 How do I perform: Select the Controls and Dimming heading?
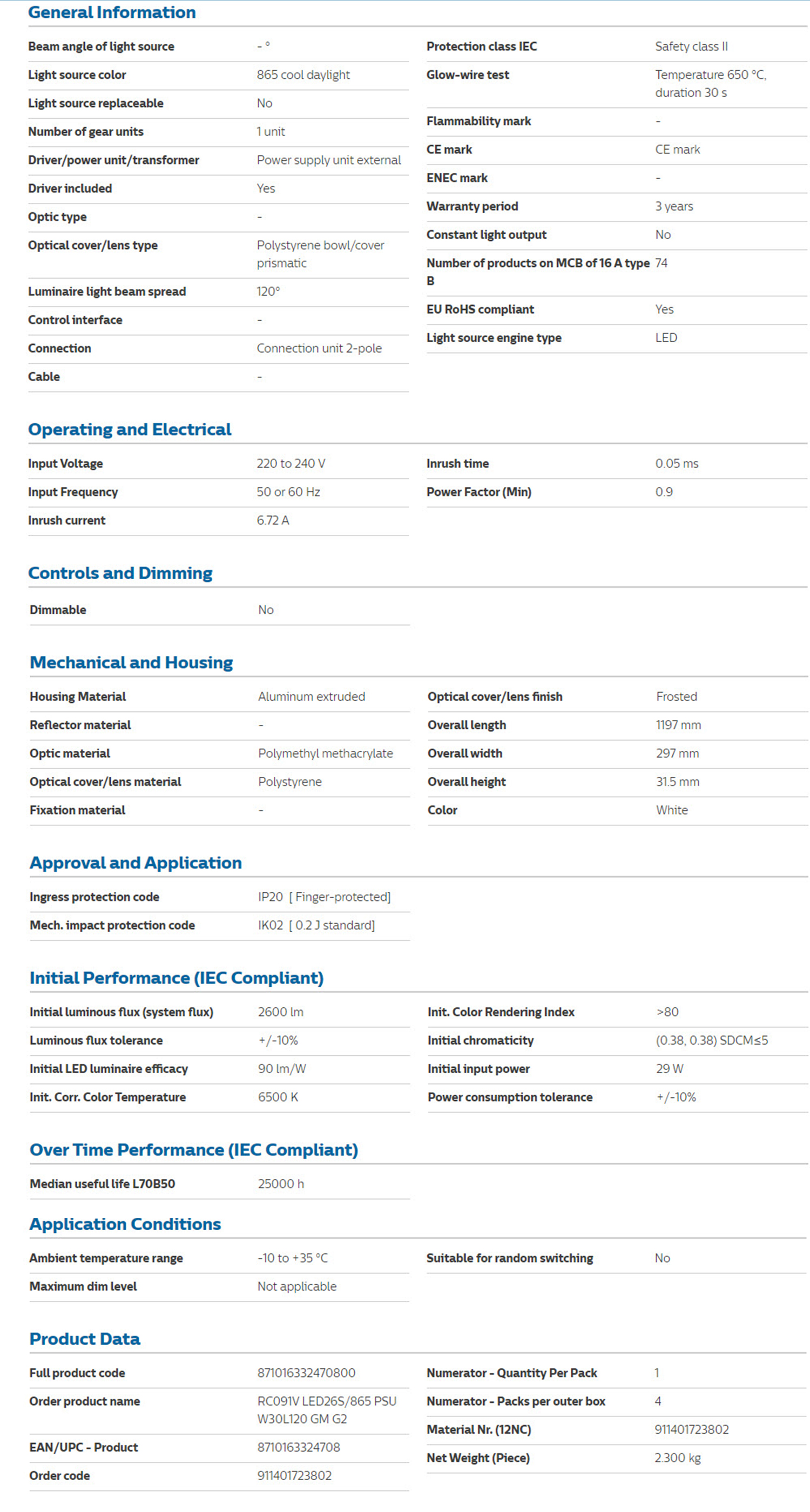[x=120, y=573]
